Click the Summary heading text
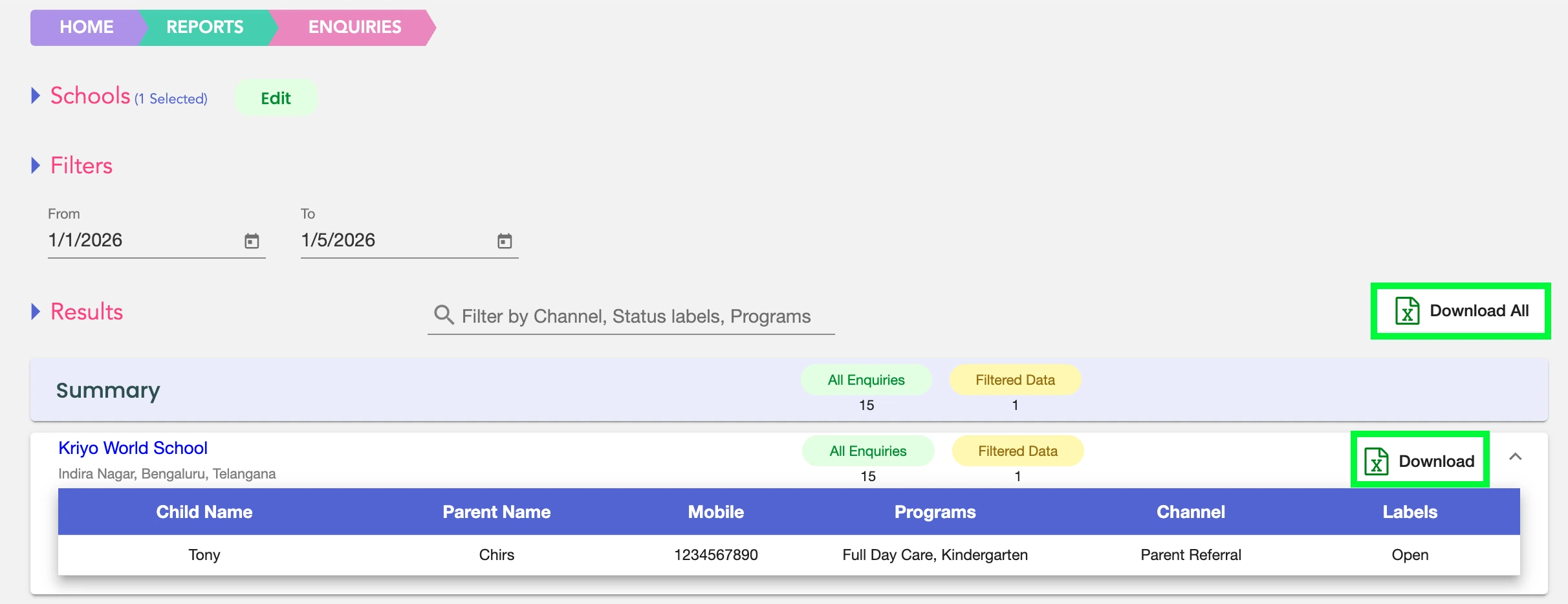This screenshot has height=604, width=1568. [x=108, y=391]
